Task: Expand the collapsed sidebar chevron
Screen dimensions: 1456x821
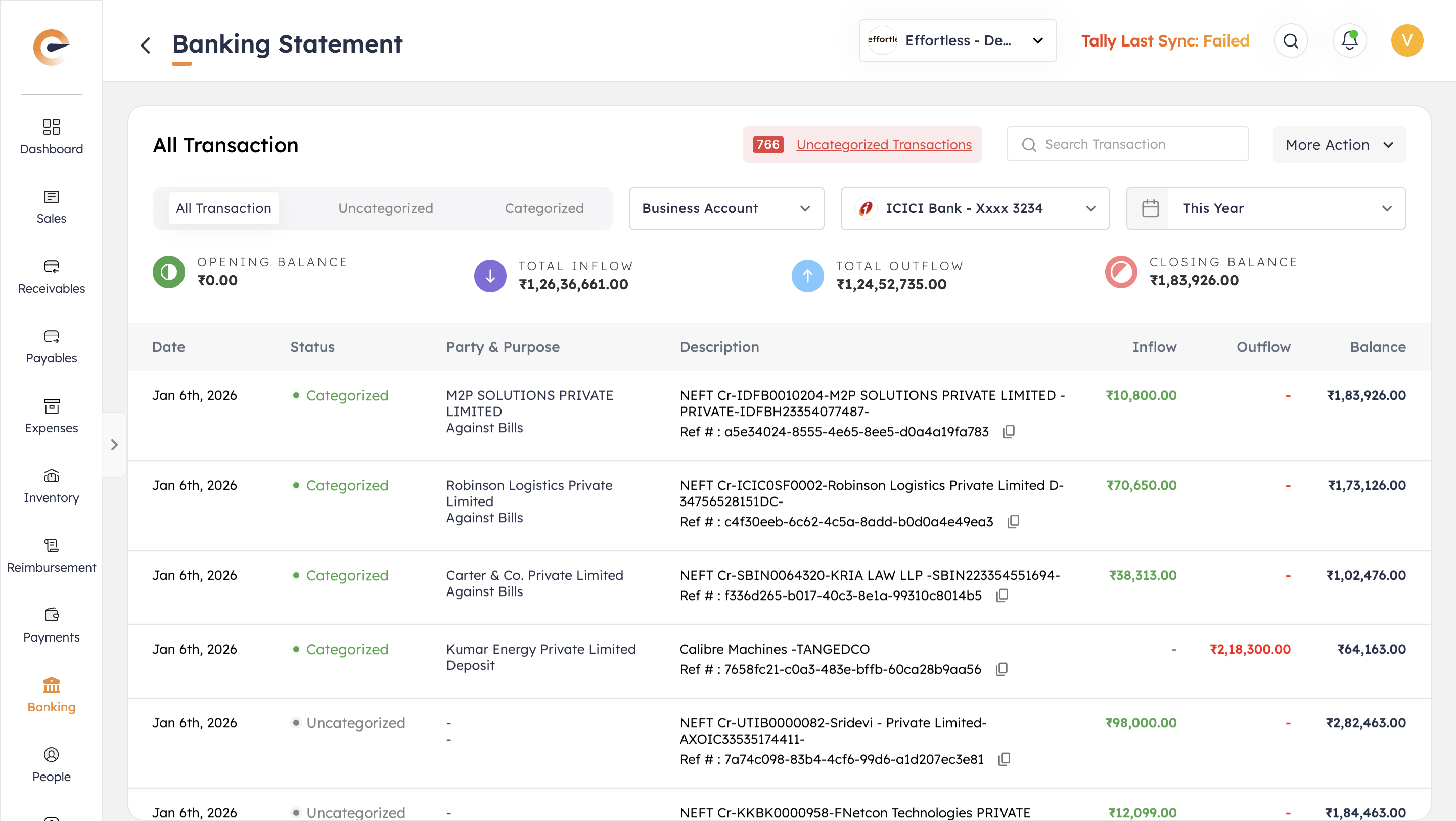Action: tap(114, 445)
